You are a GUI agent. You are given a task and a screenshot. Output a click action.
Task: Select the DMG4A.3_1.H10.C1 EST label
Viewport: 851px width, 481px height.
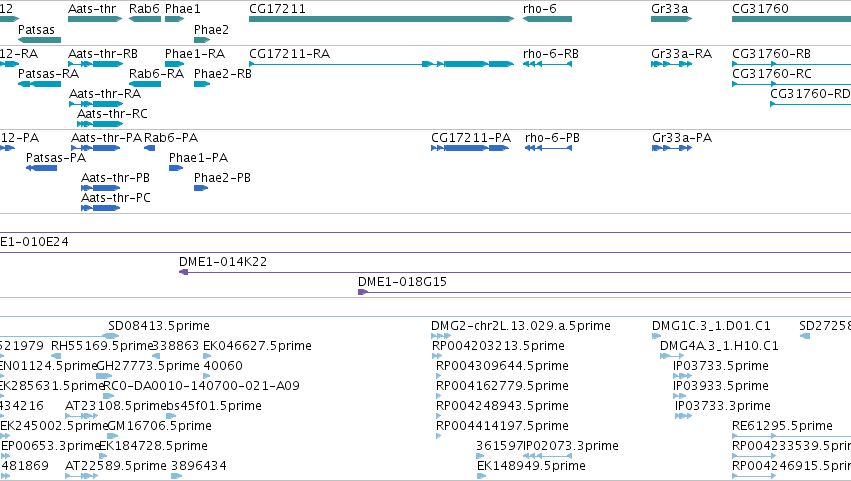(719, 346)
